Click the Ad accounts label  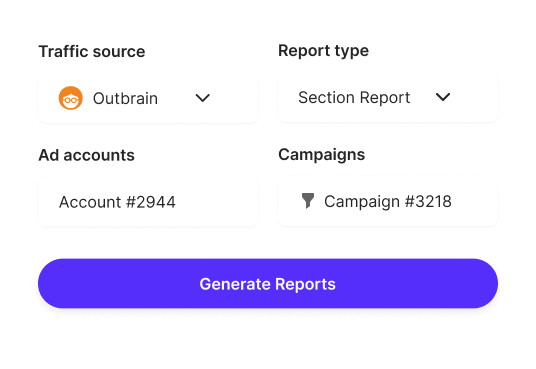pyautogui.click(x=86, y=155)
